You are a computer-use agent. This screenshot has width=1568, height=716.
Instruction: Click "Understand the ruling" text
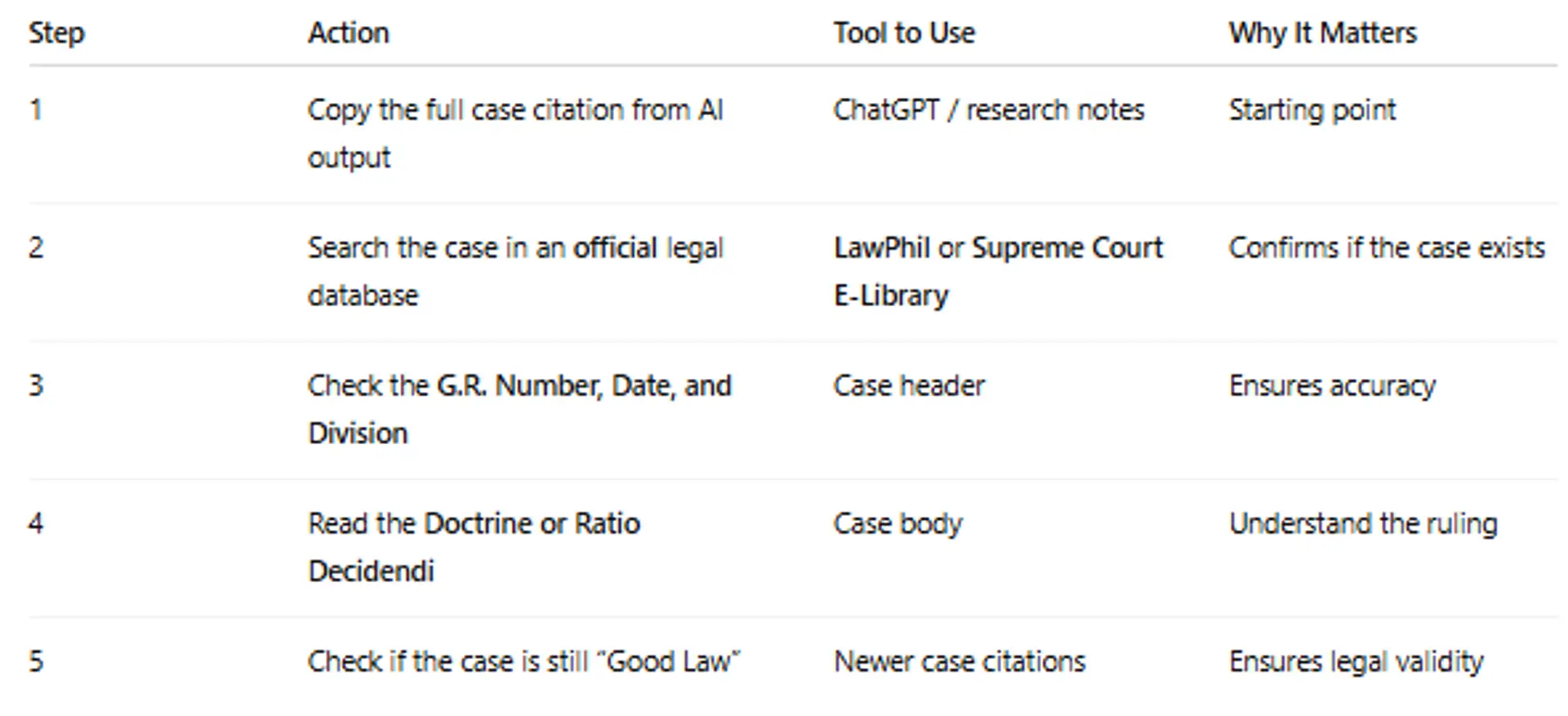tap(1363, 524)
